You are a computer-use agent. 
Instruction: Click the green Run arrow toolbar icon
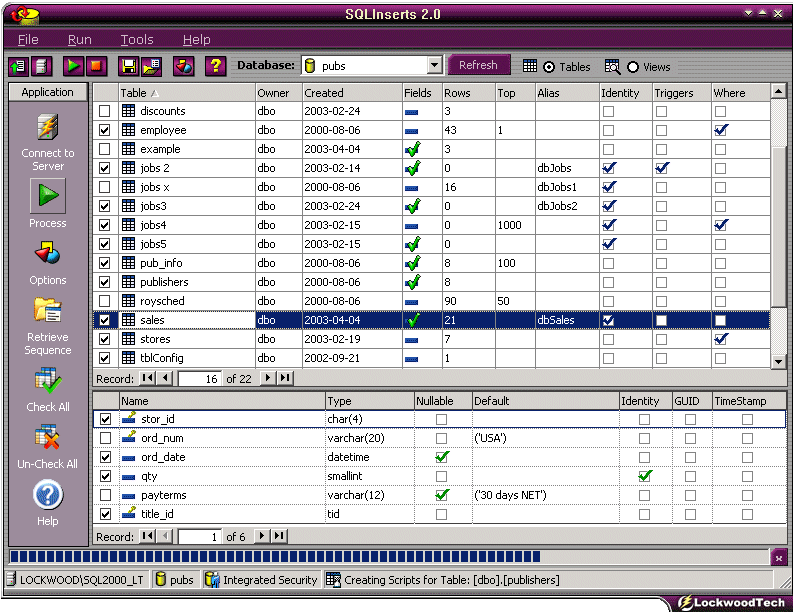73,66
